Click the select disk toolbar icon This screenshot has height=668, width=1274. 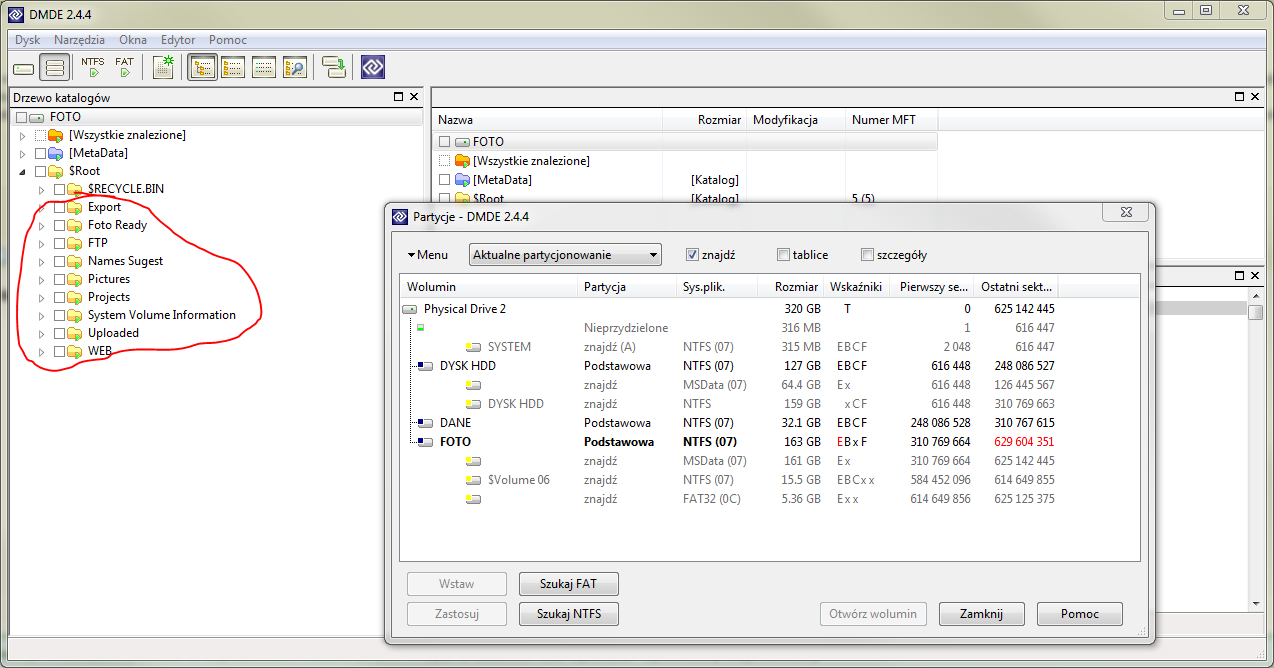point(23,68)
